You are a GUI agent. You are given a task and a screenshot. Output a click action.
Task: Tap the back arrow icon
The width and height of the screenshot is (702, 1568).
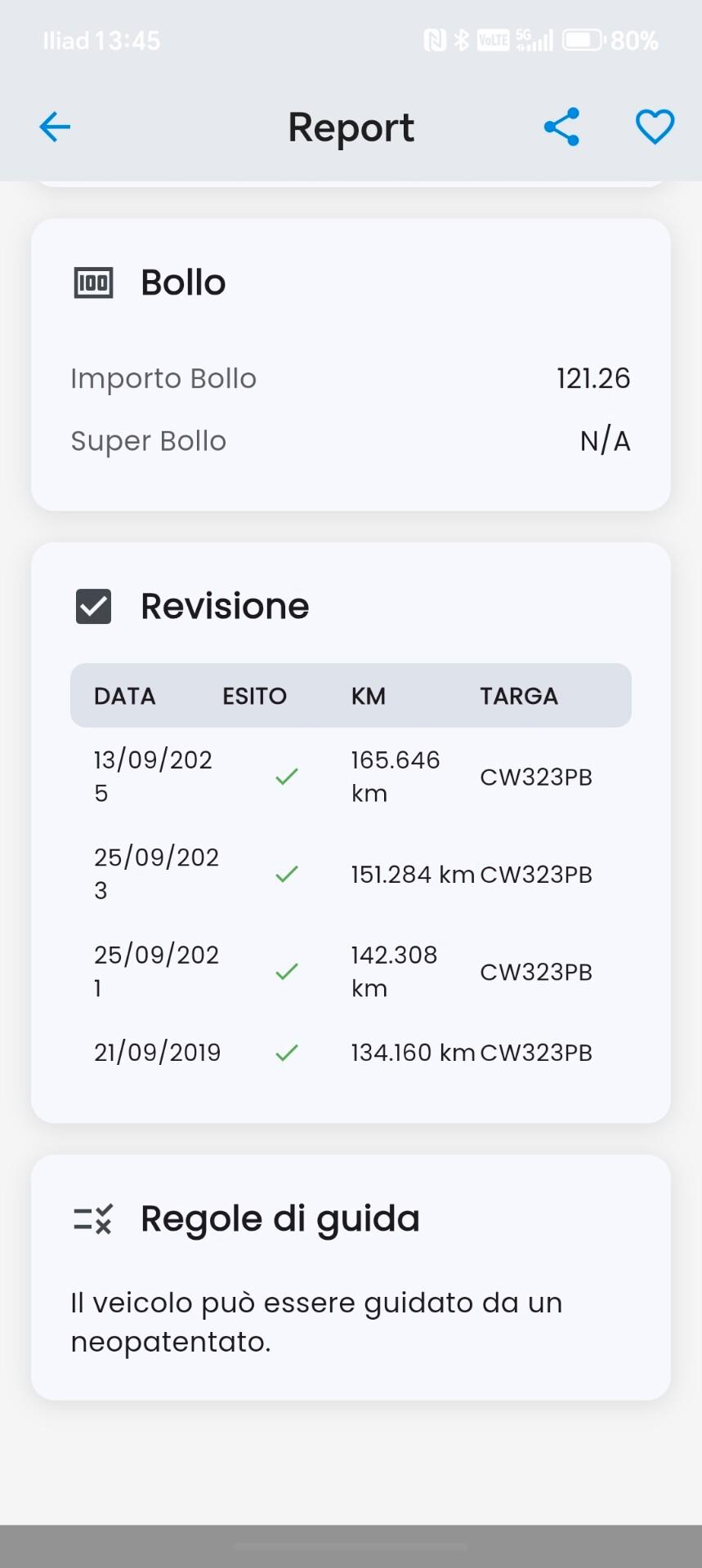pos(55,127)
